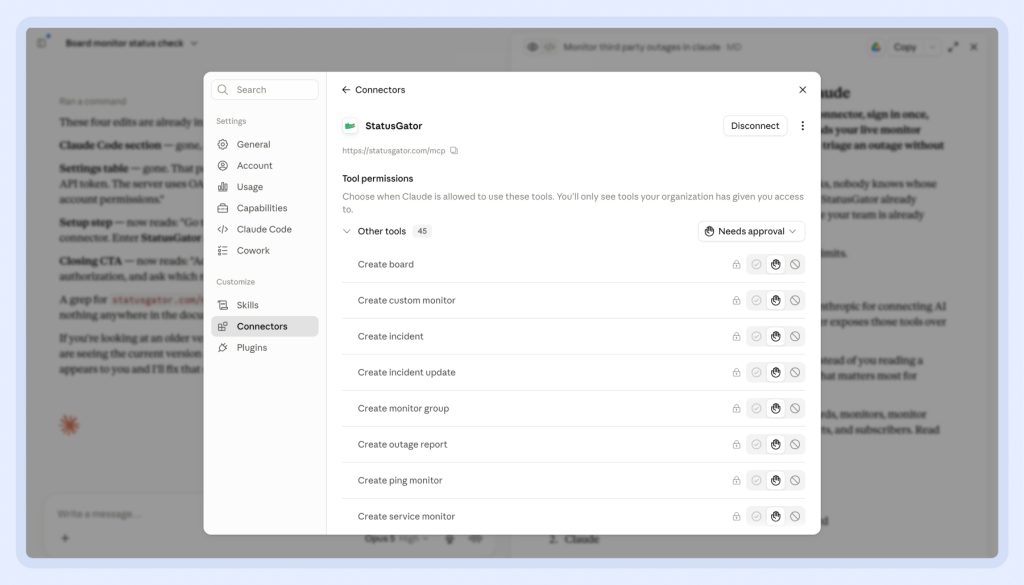Set Create board to needs approval
The height and width of the screenshot is (585, 1024).
click(x=775, y=264)
